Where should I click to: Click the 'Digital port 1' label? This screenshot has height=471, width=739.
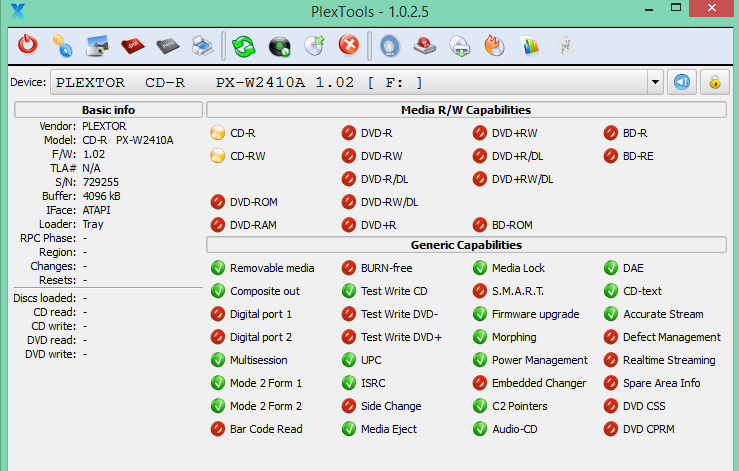[x=261, y=314]
